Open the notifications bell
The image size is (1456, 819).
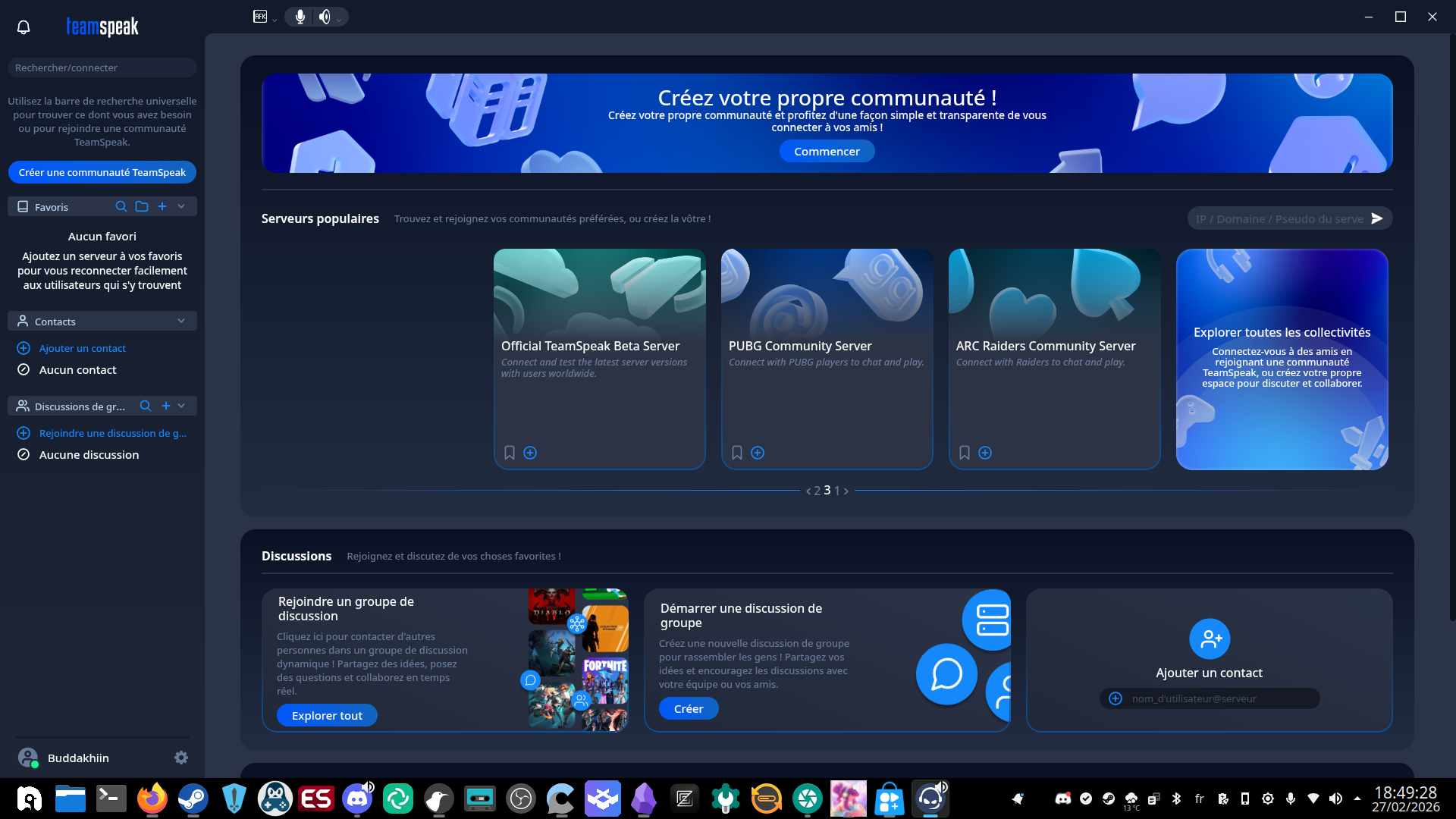pyautogui.click(x=24, y=27)
